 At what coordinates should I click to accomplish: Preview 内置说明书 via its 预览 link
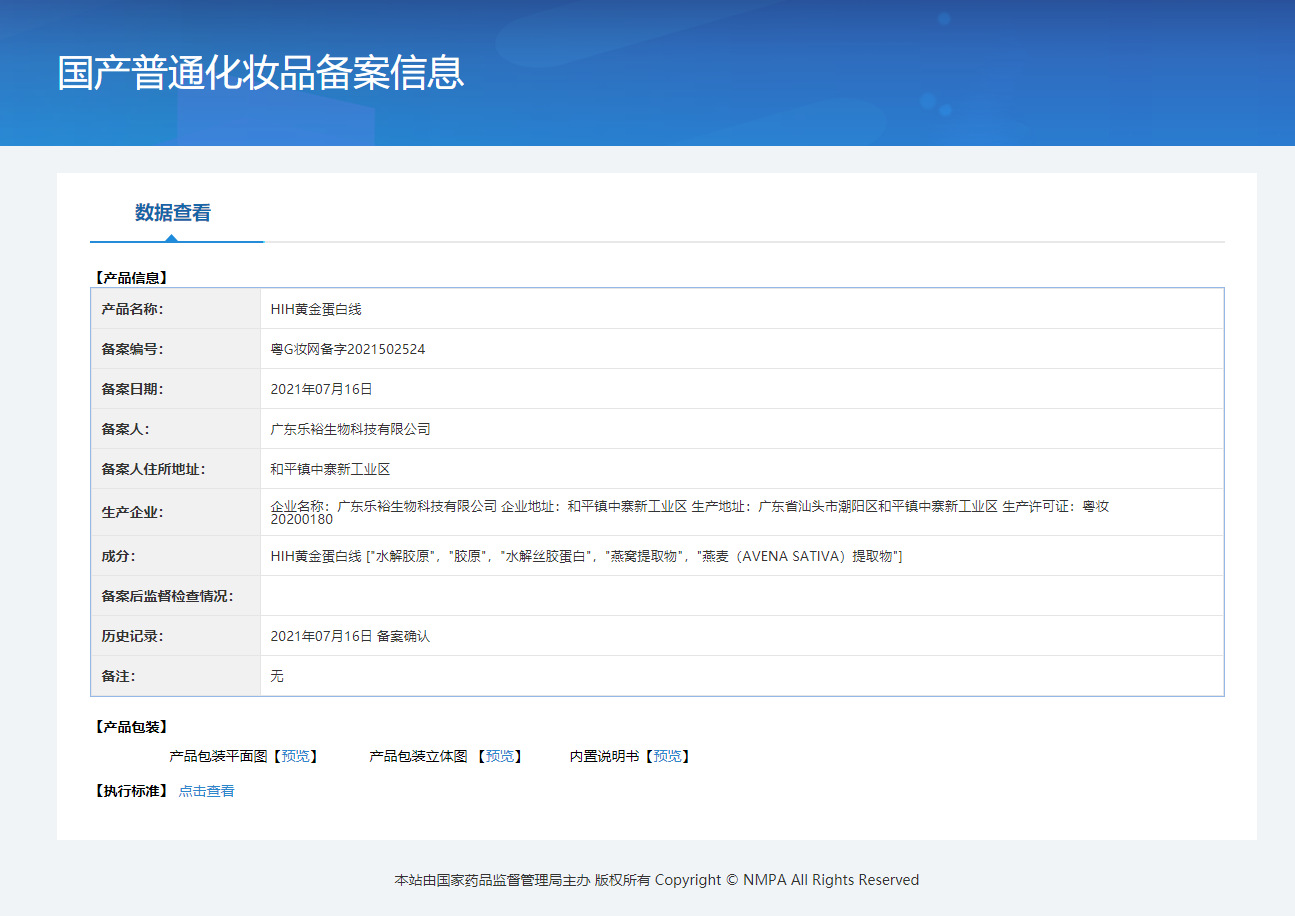tap(667, 756)
